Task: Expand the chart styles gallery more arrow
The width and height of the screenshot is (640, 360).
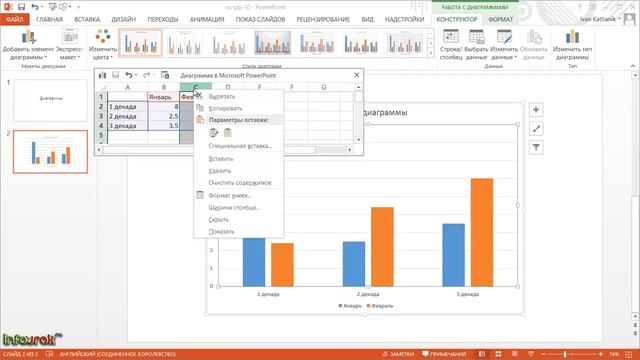Action: [x=431, y=53]
